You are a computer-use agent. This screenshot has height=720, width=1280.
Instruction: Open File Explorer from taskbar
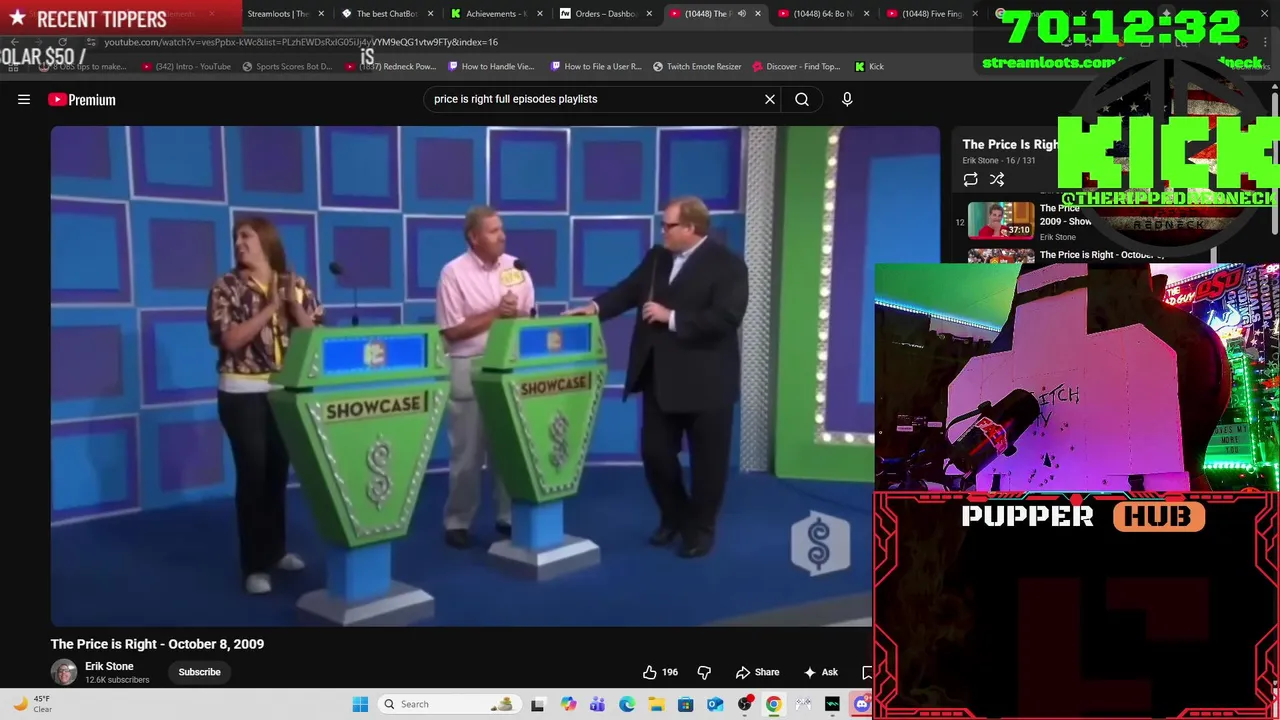click(656, 704)
